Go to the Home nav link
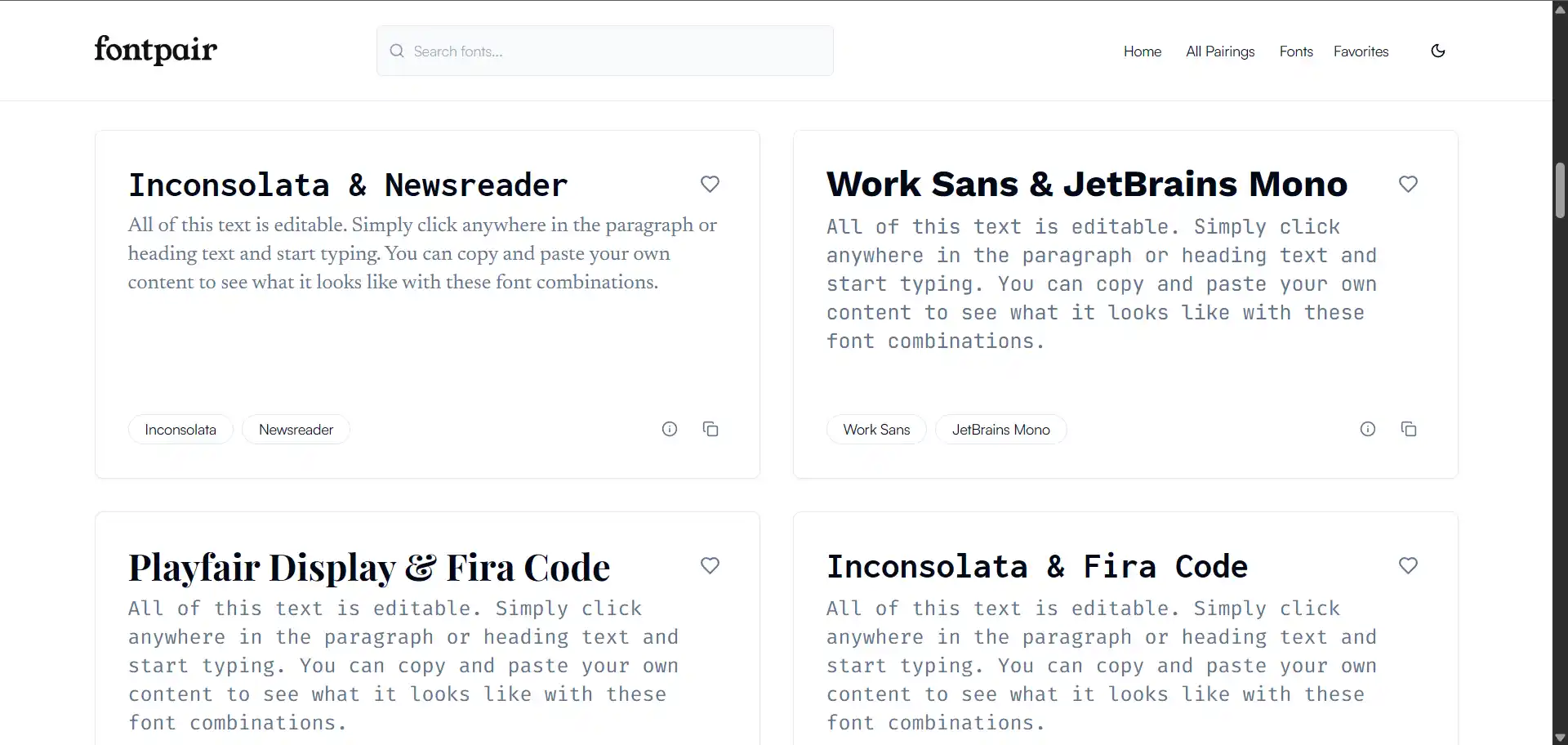Image resolution: width=1568 pixels, height=745 pixels. point(1143,51)
